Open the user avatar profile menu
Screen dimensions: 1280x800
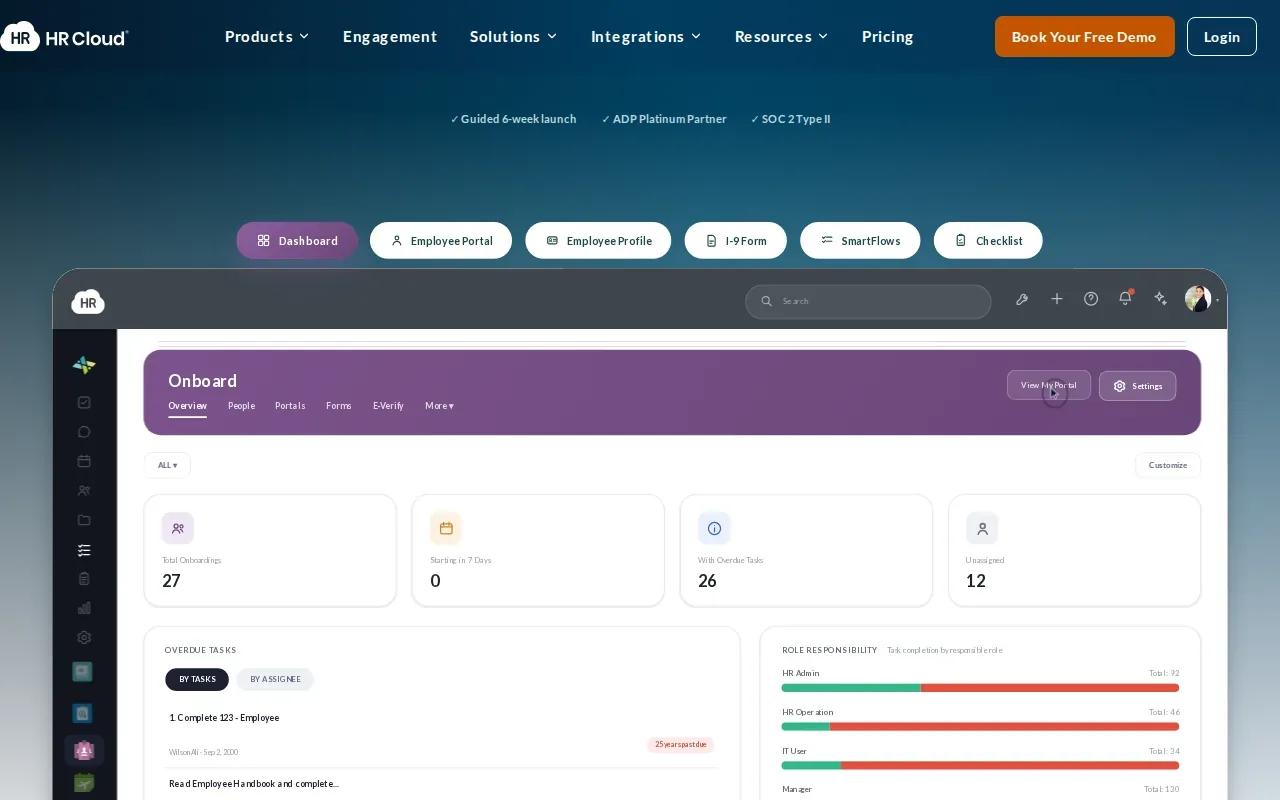pos(1198,299)
